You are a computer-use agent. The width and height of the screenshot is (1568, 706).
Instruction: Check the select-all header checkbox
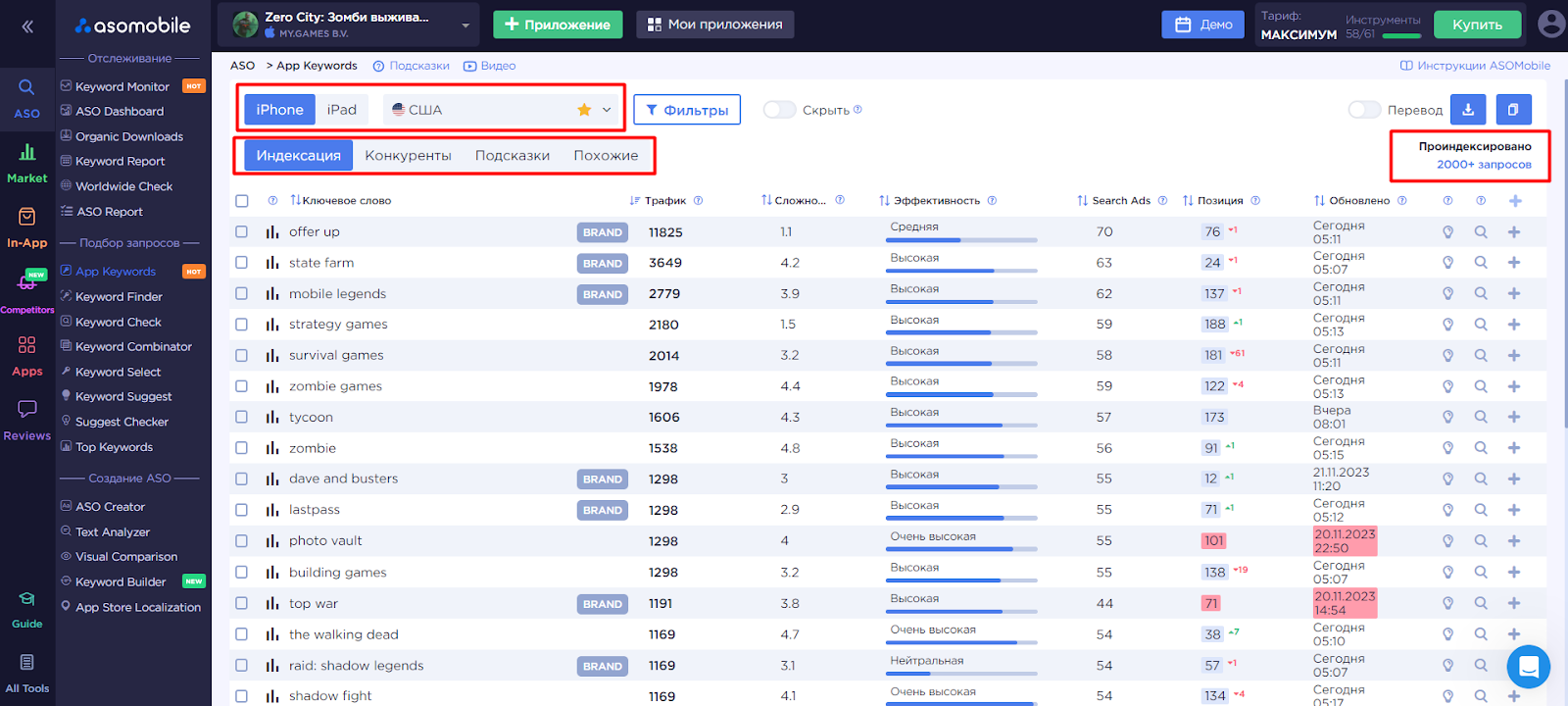[x=242, y=201]
